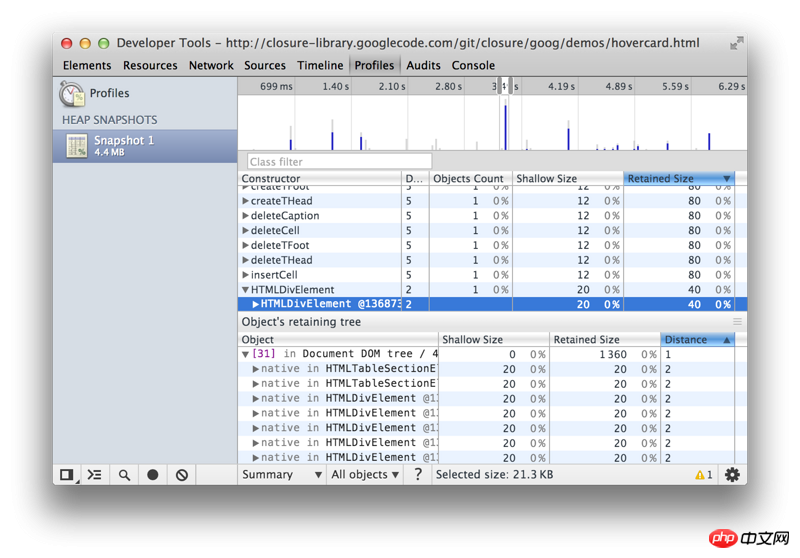Click the clear all profiles icon
800x558 pixels.
(182, 475)
